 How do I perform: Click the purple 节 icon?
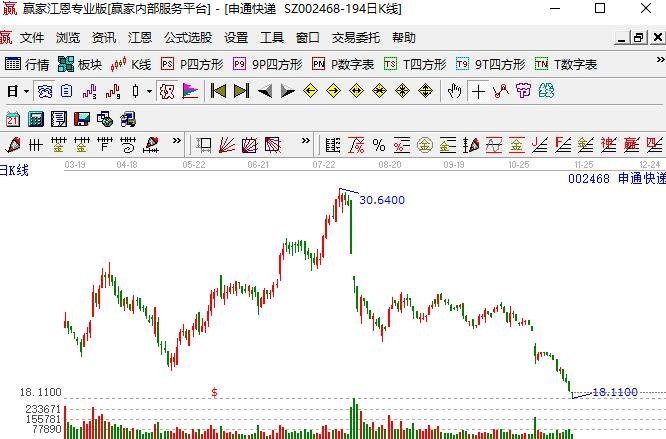(x=523, y=91)
